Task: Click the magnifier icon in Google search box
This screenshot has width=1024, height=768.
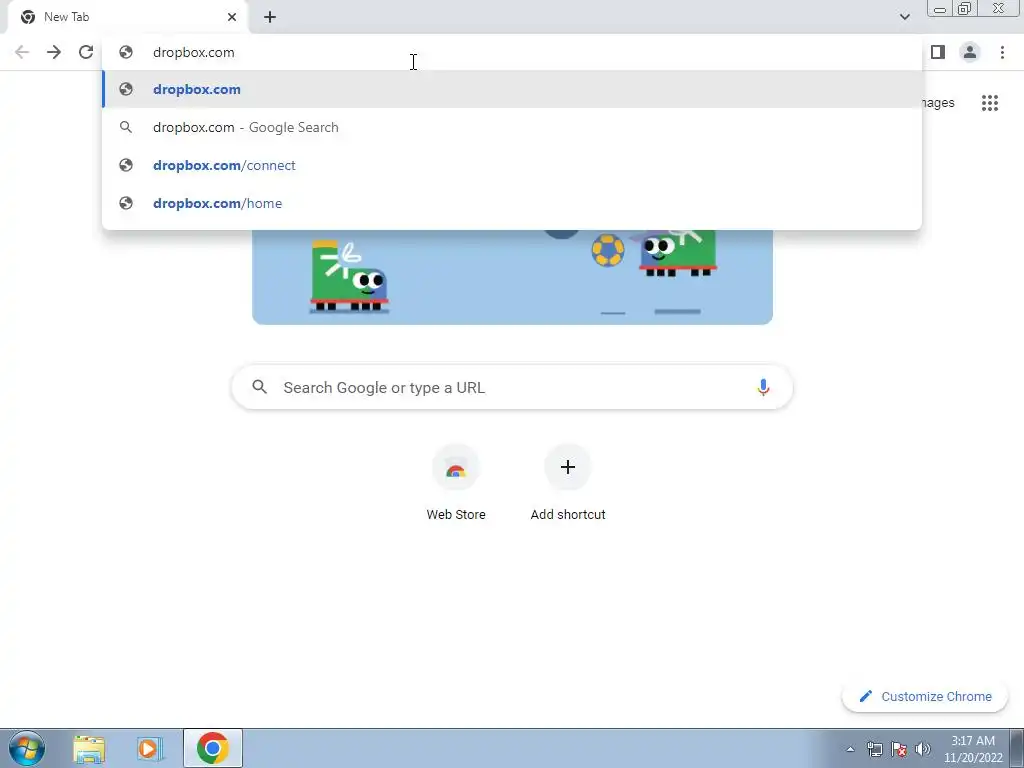Action: [x=259, y=387]
